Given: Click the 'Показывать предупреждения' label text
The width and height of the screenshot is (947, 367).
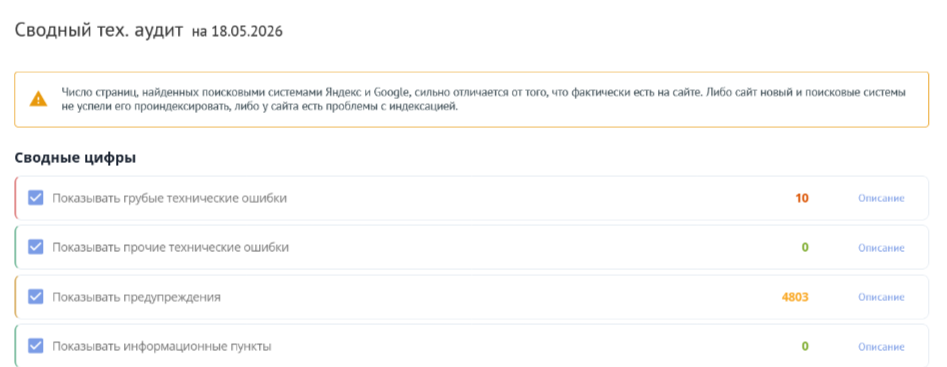Looking at the screenshot, I should [x=136, y=297].
